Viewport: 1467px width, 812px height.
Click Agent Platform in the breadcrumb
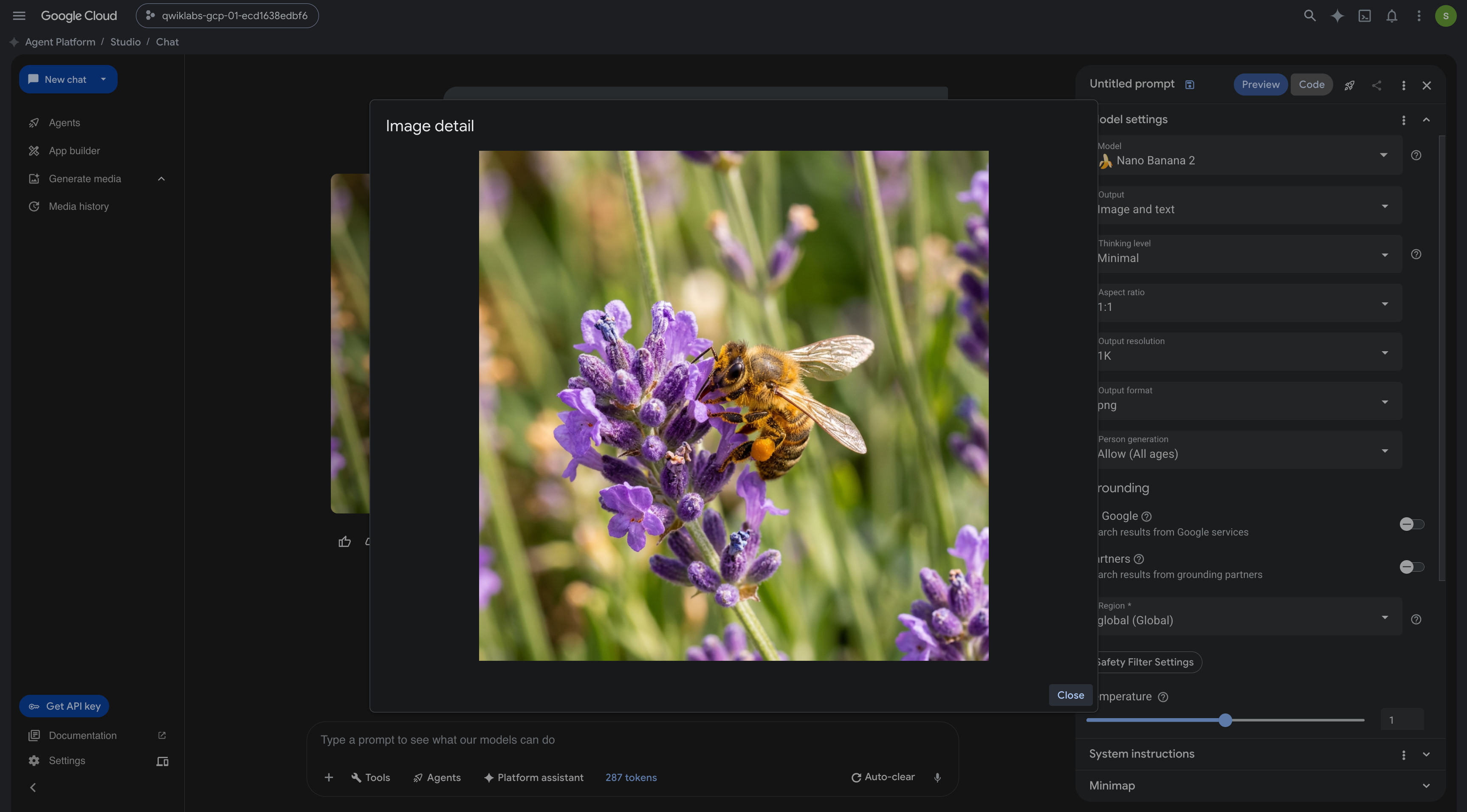60,42
